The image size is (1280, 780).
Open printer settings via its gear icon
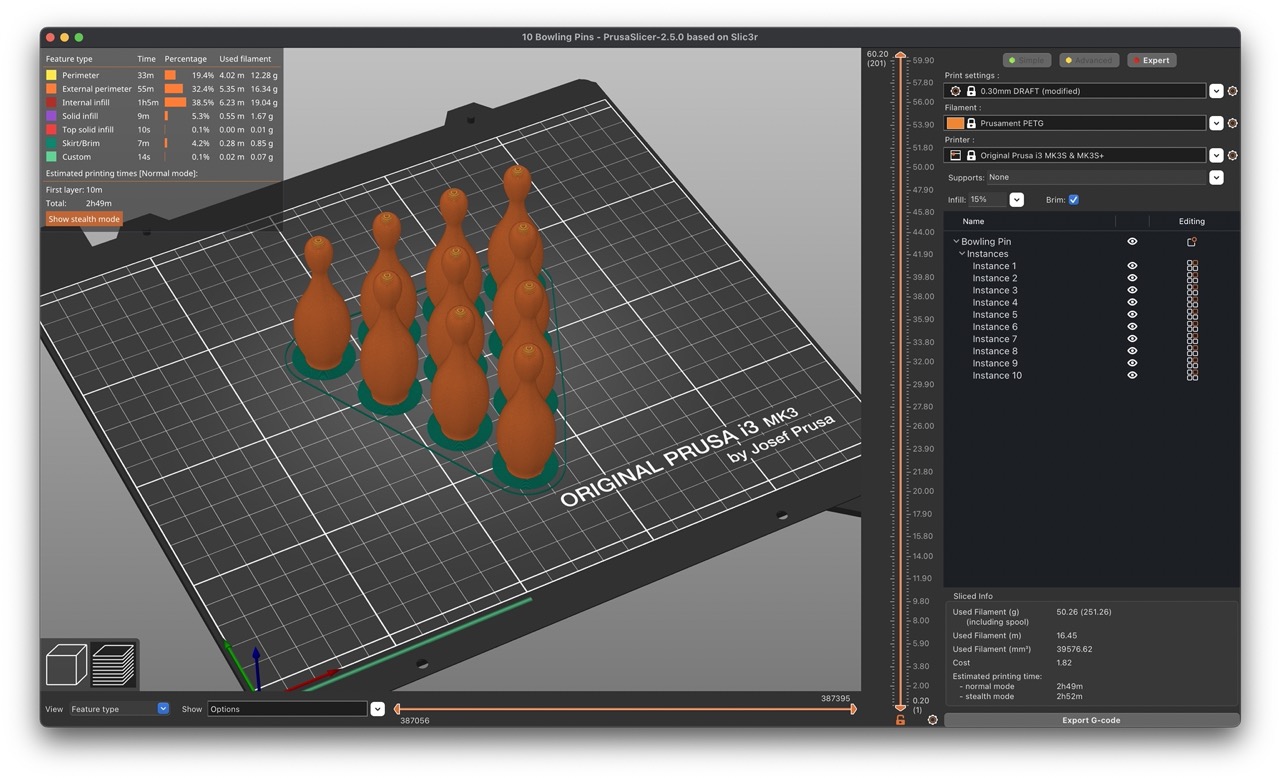point(1232,156)
